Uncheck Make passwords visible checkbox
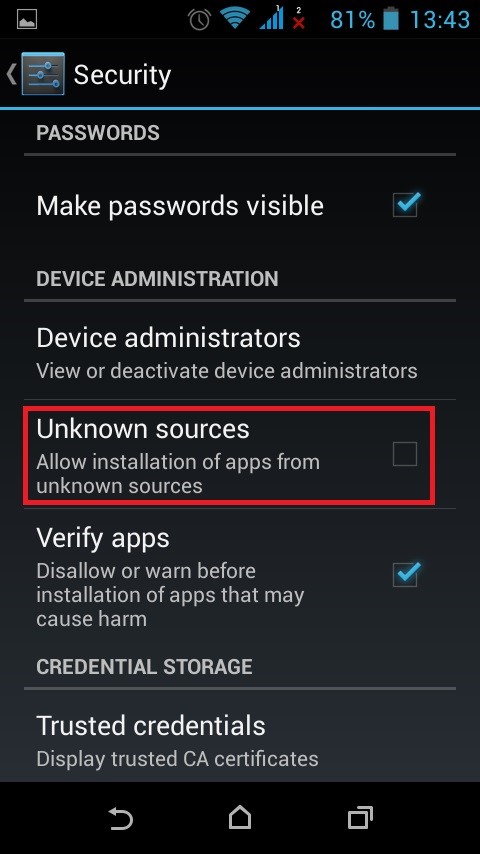 (x=406, y=205)
